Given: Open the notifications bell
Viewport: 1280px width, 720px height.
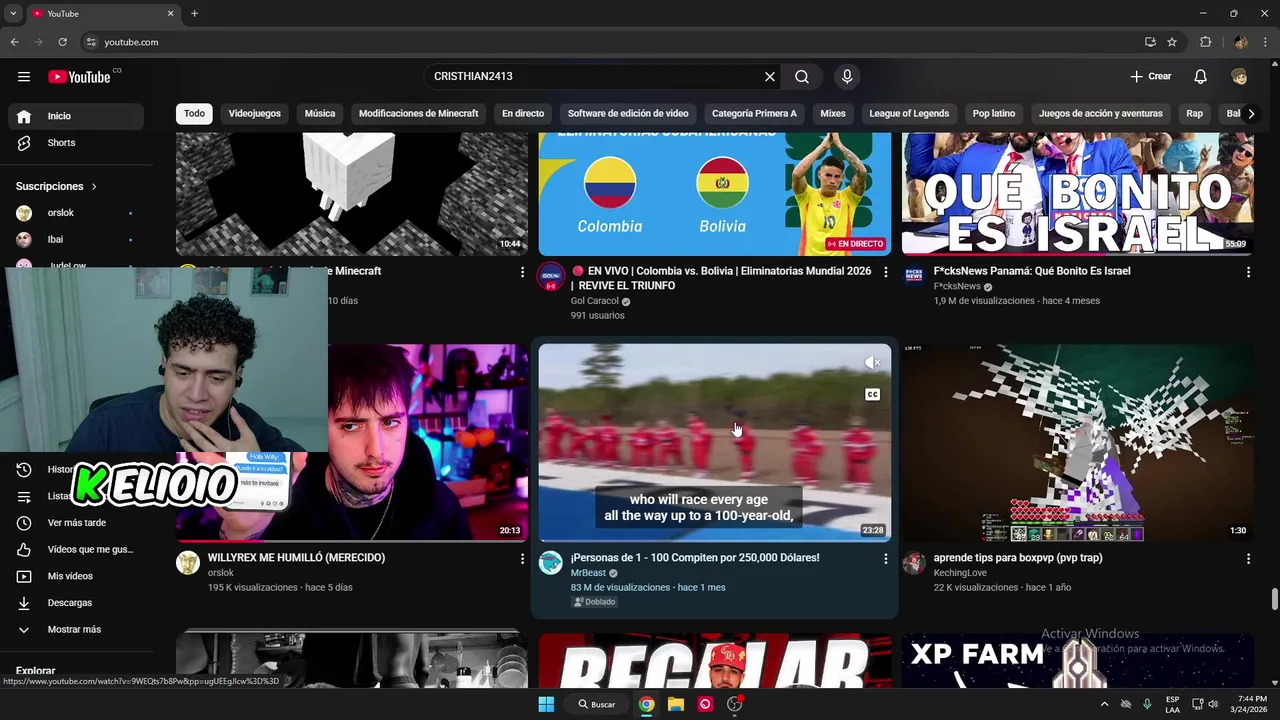Looking at the screenshot, I should (1201, 77).
